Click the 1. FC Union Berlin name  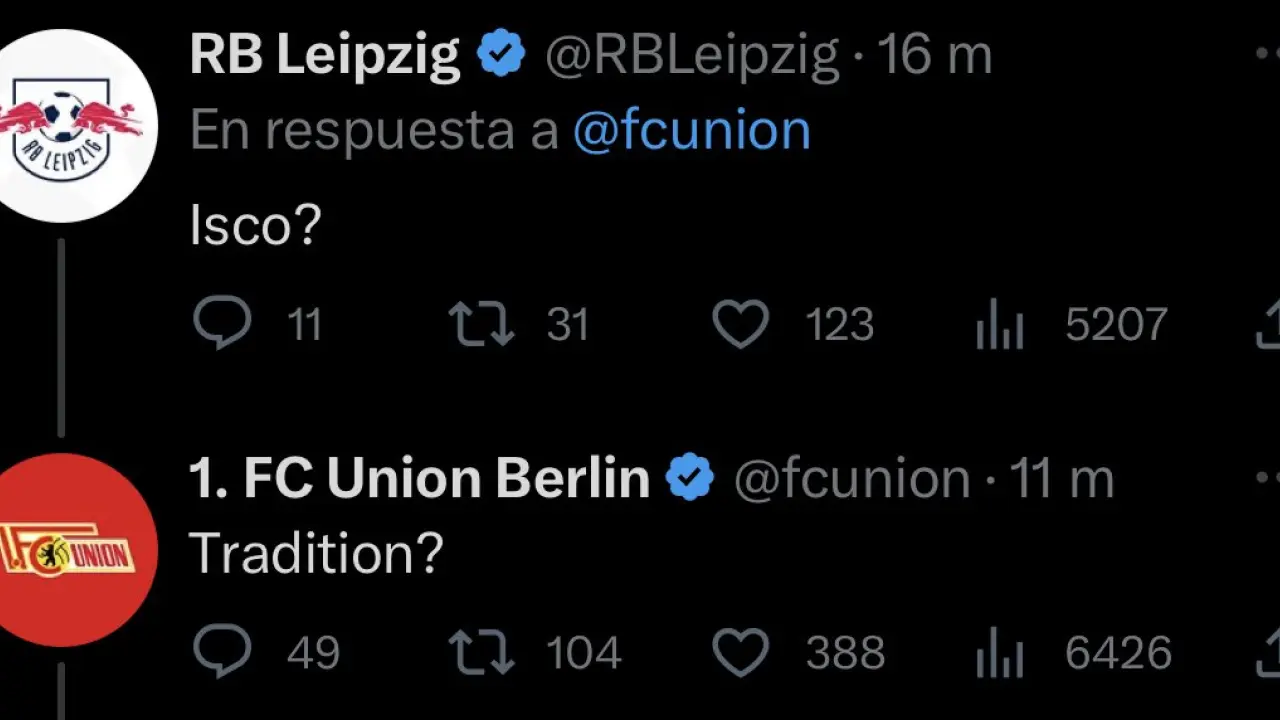pos(419,479)
